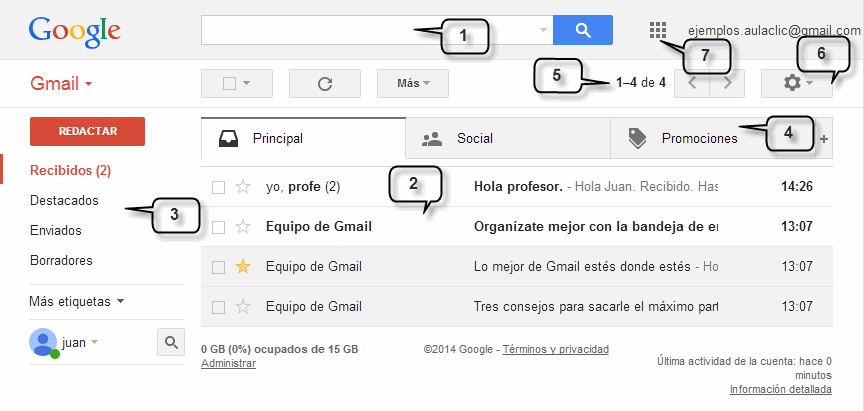864x411 pixels.
Task: Open the Google apps grid
Action: 657,31
